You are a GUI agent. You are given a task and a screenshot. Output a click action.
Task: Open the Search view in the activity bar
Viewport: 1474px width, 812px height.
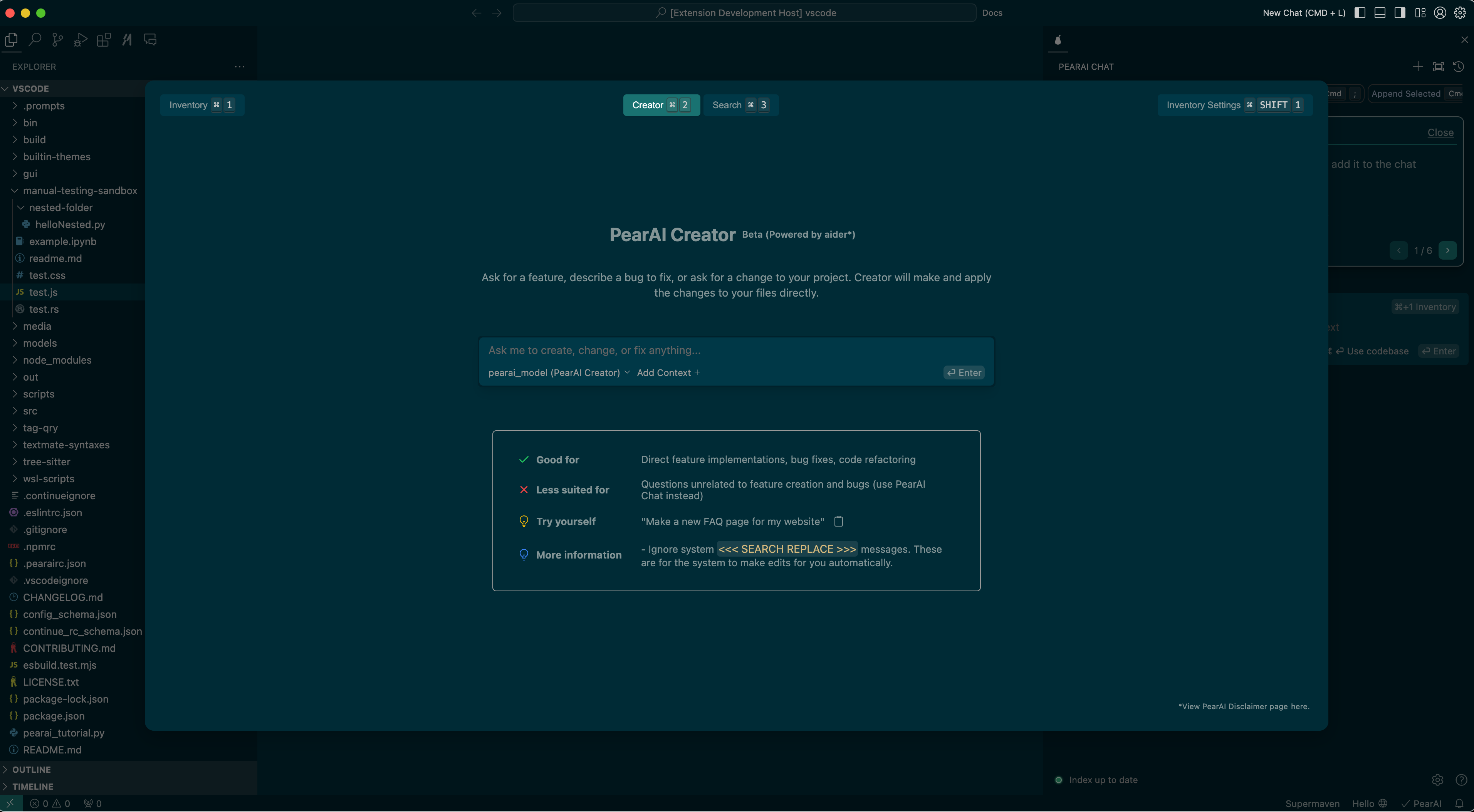pyautogui.click(x=35, y=40)
